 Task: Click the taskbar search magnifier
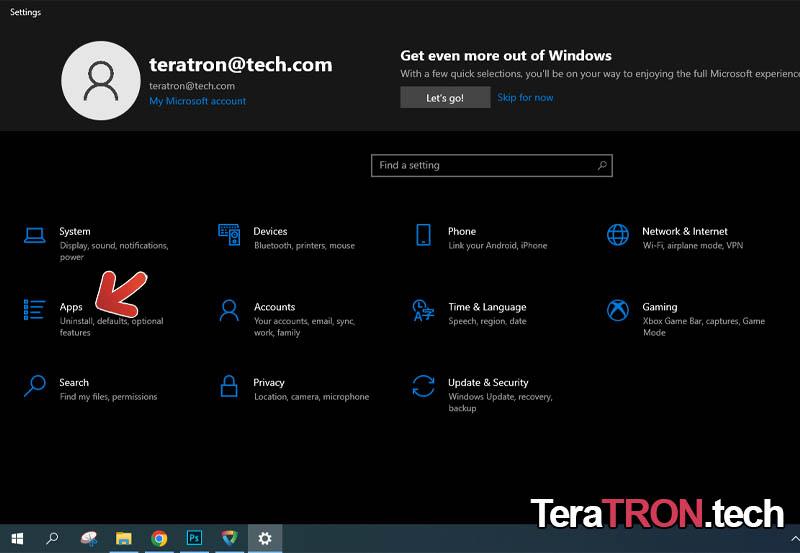click(52, 538)
